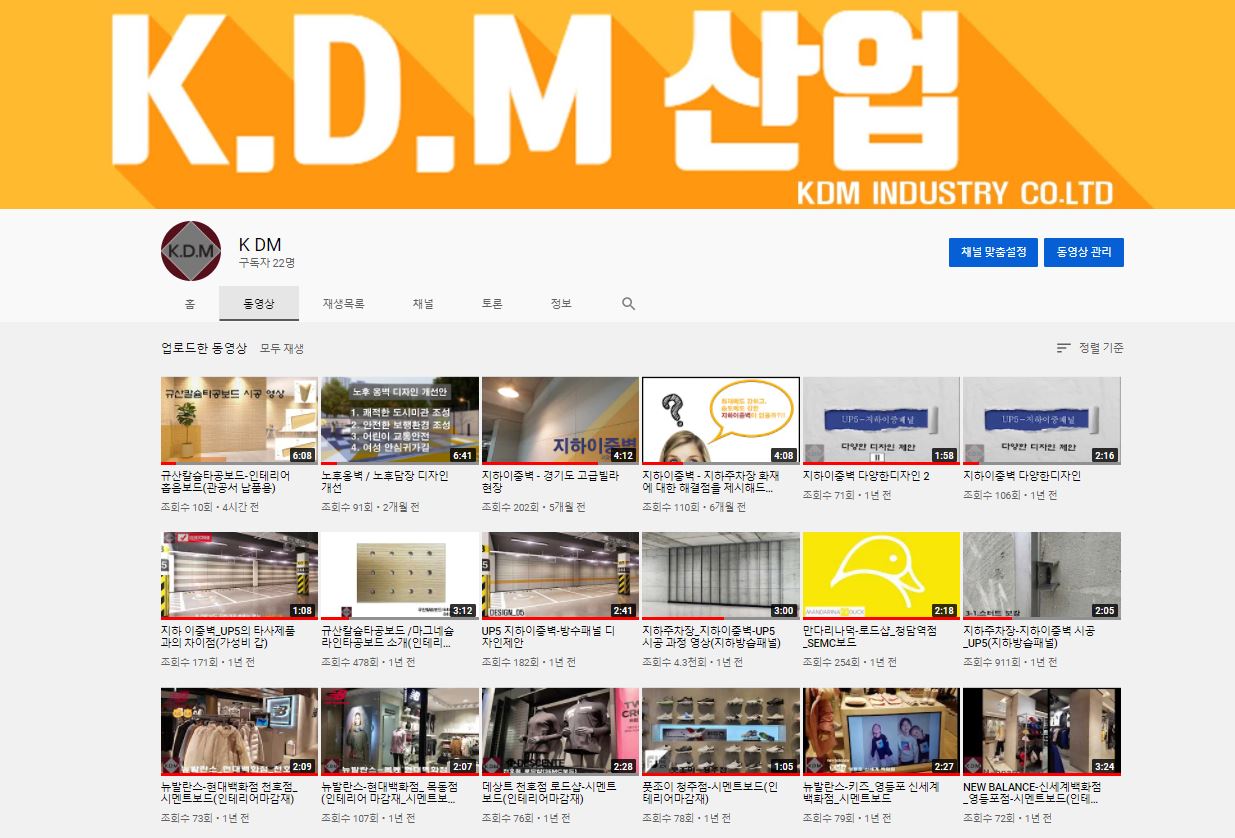Open the 지하이중벽 경기도 고급빌라 thumbnail (4:12)
Screen dimensions: 1235x838
click(560, 420)
